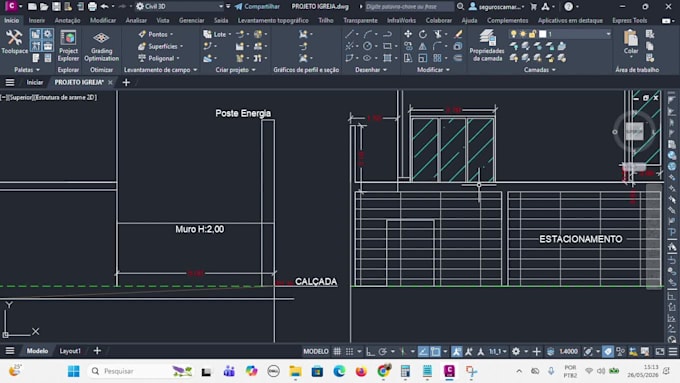Image resolution: width=680 pixels, height=383 pixels.
Task: Click the Save icon in quick access toolbar
Action: (x=56, y=7)
